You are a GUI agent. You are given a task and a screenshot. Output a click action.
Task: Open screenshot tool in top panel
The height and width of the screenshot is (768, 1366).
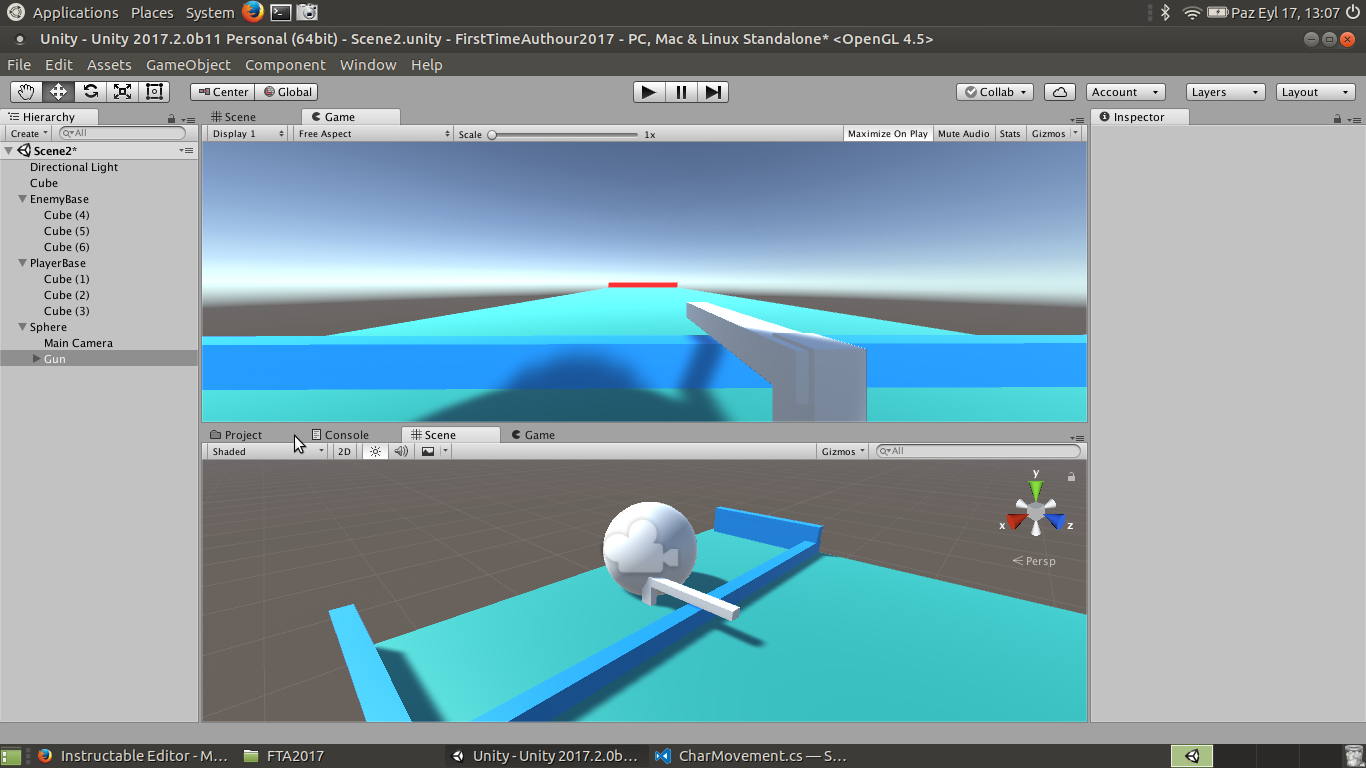308,12
